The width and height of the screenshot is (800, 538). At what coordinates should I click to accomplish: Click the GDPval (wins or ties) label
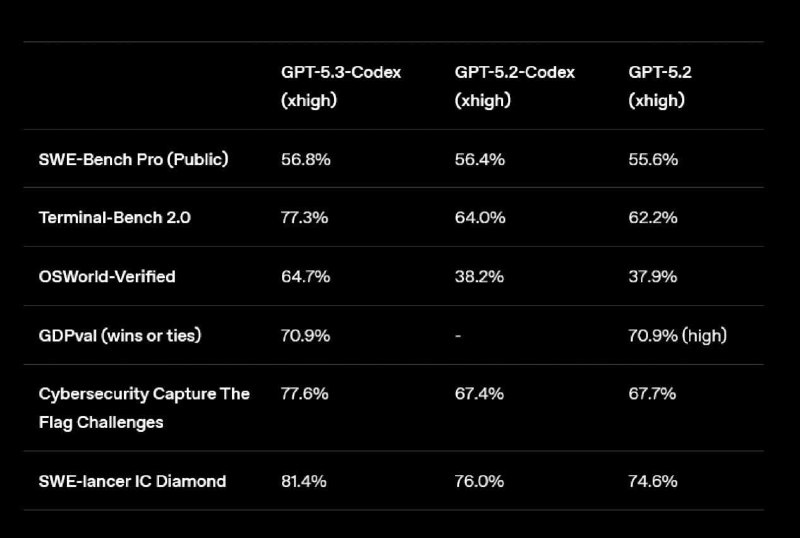tap(120, 335)
